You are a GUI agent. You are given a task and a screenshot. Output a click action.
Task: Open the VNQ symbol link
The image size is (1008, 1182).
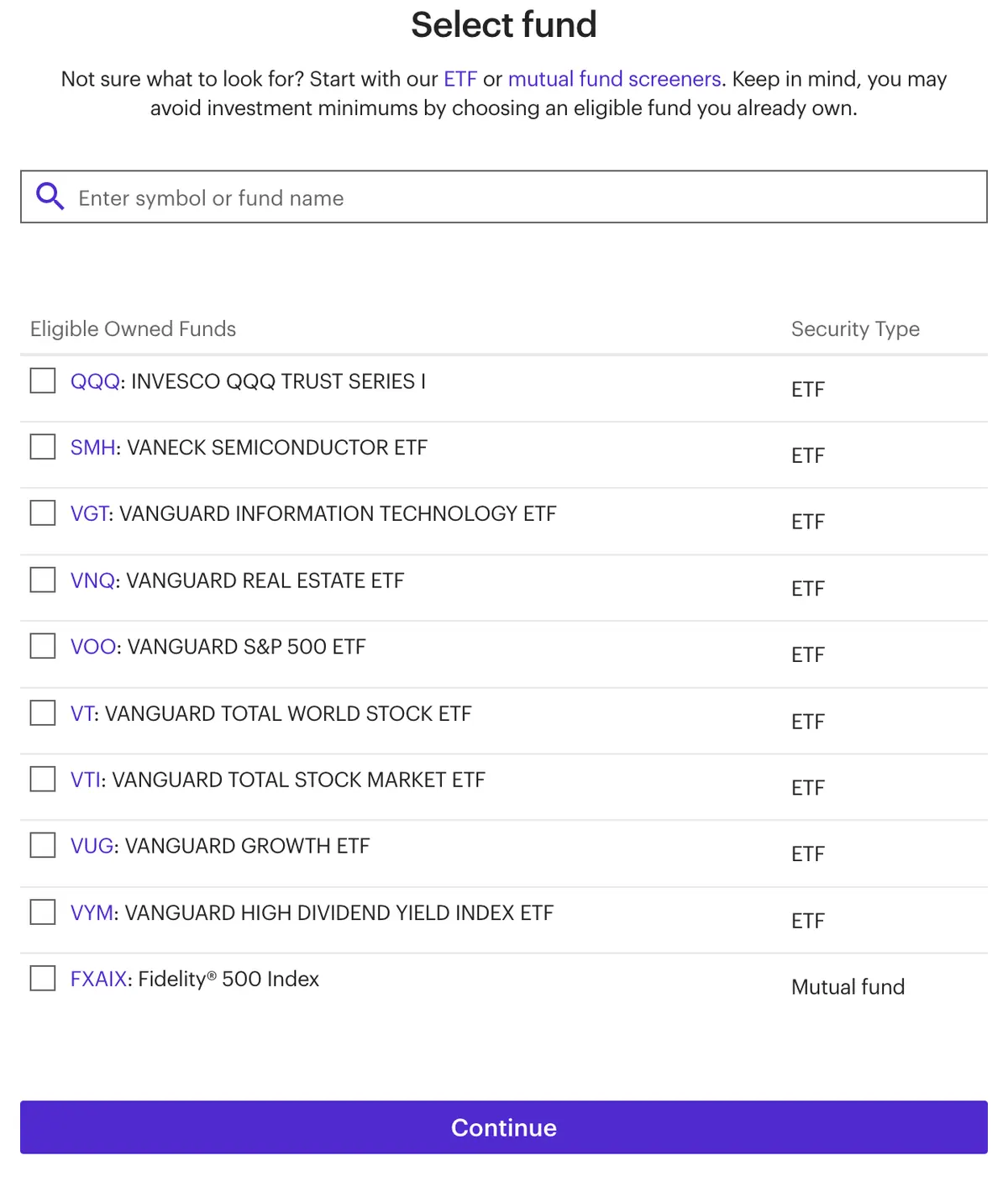92,580
